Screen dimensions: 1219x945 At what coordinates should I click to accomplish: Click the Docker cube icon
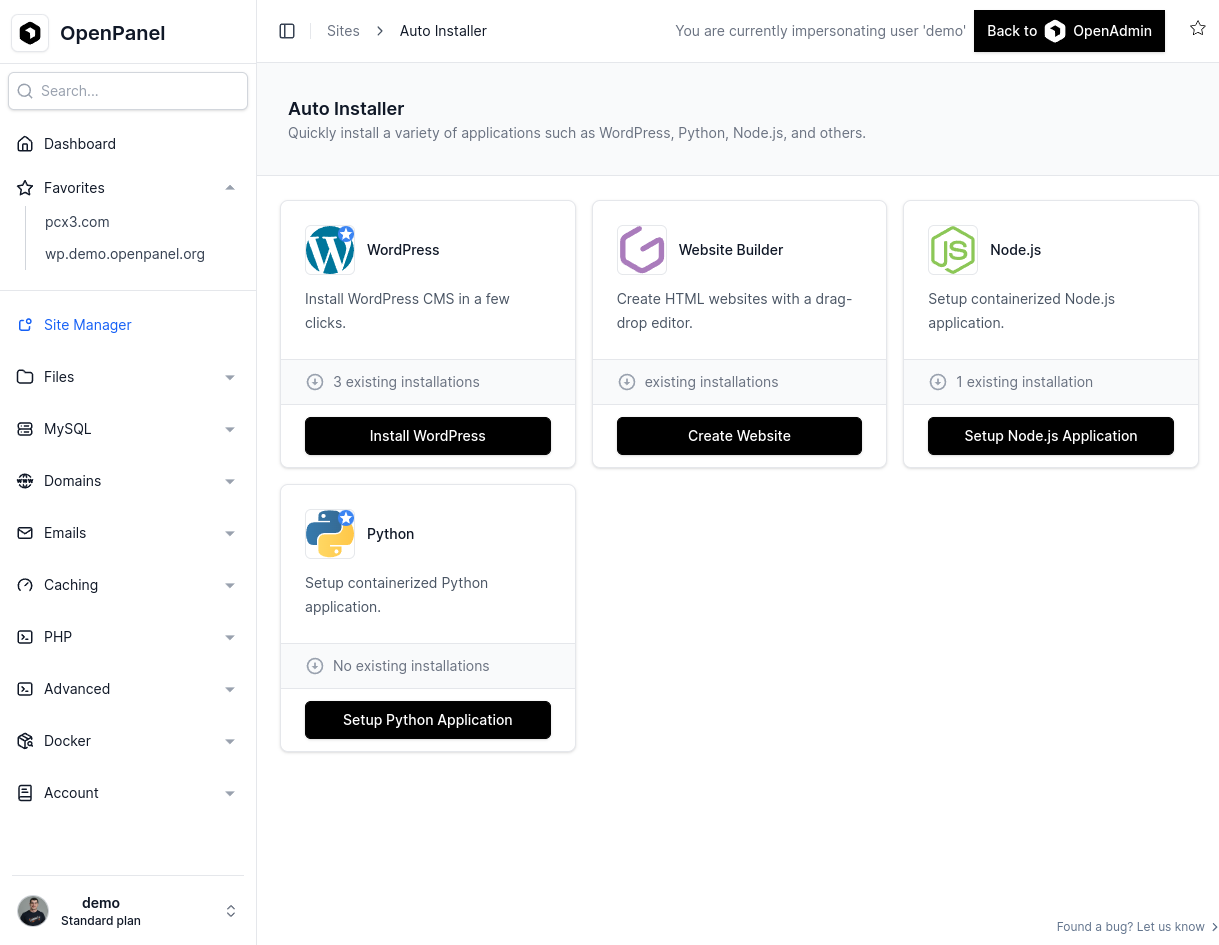click(x=25, y=741)
